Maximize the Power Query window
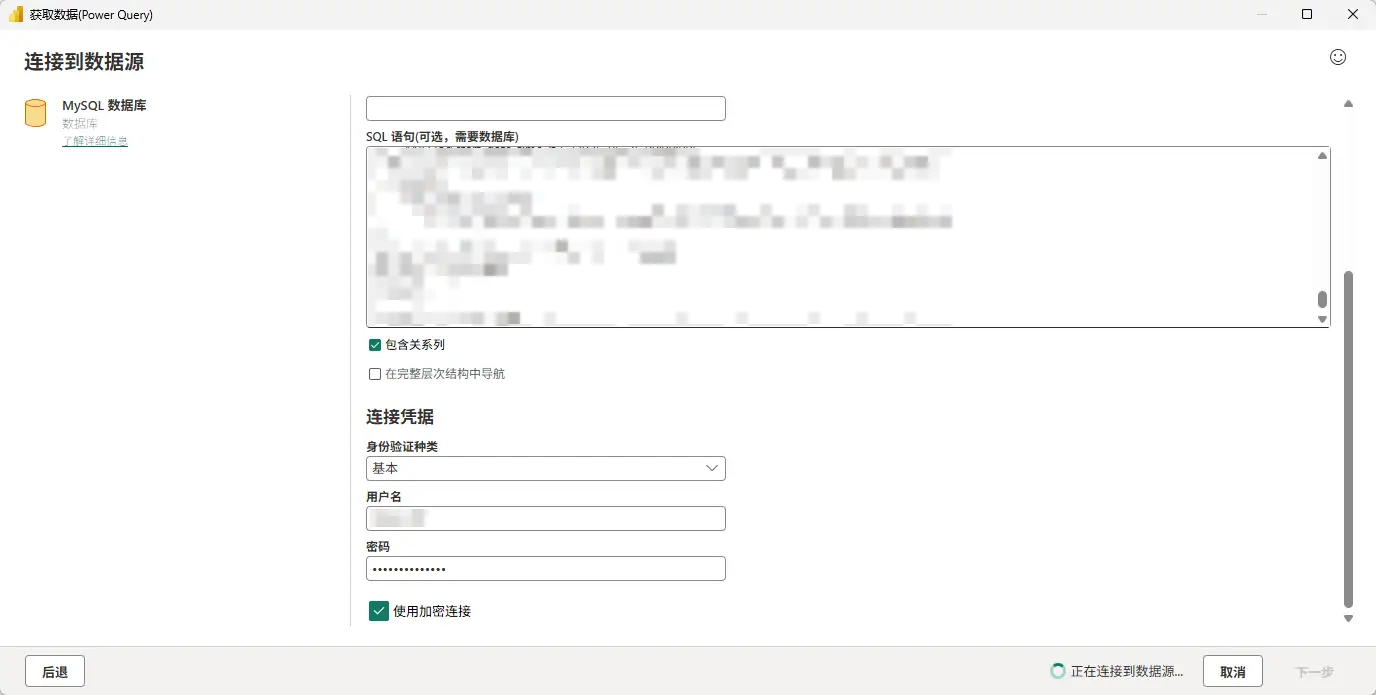 (x=1307, y=14)
